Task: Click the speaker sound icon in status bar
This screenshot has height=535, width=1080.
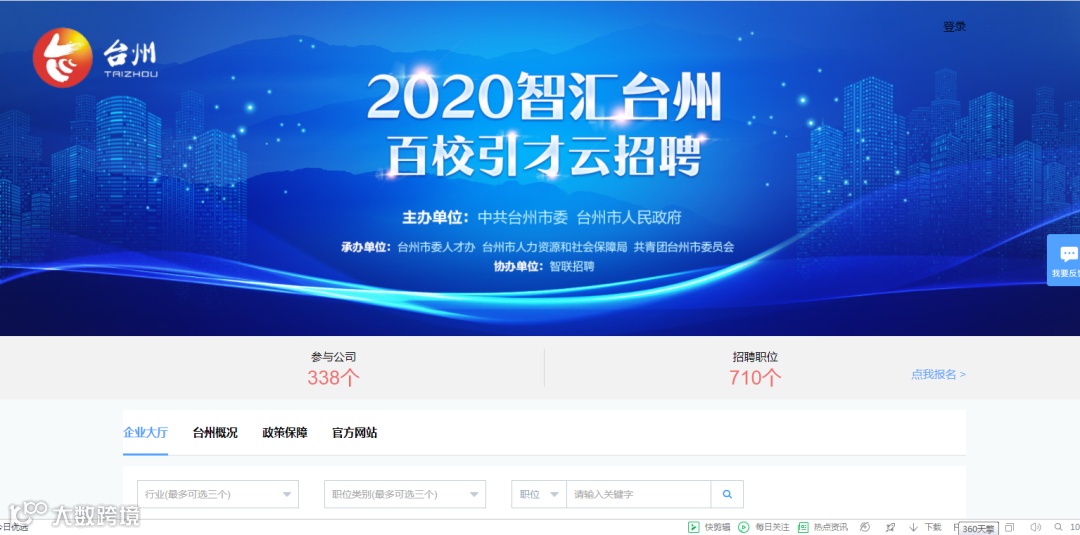Action: click(1035, 527)
